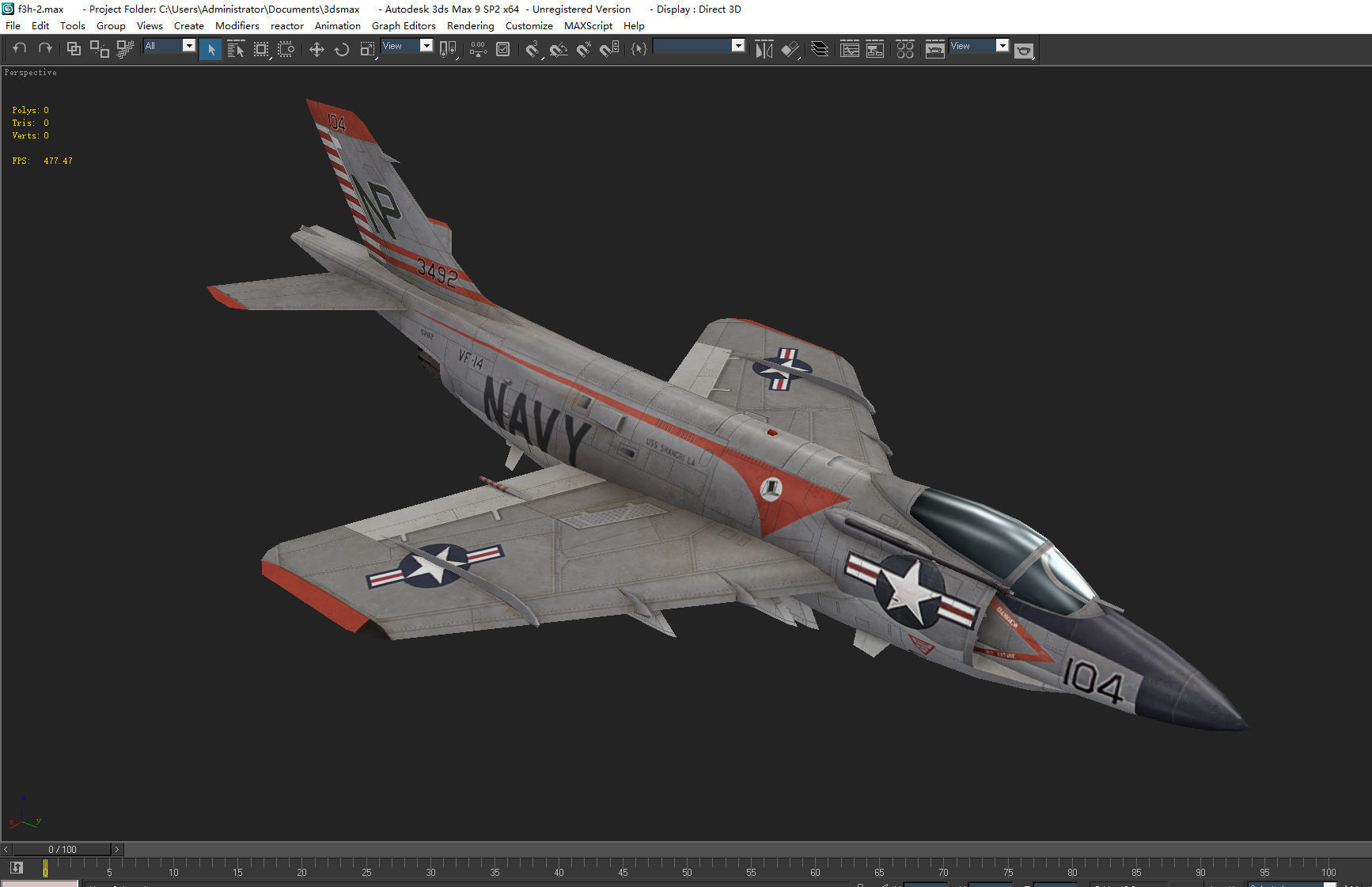
Task: Open the Material Editor icon
Action: pos(905,49)
